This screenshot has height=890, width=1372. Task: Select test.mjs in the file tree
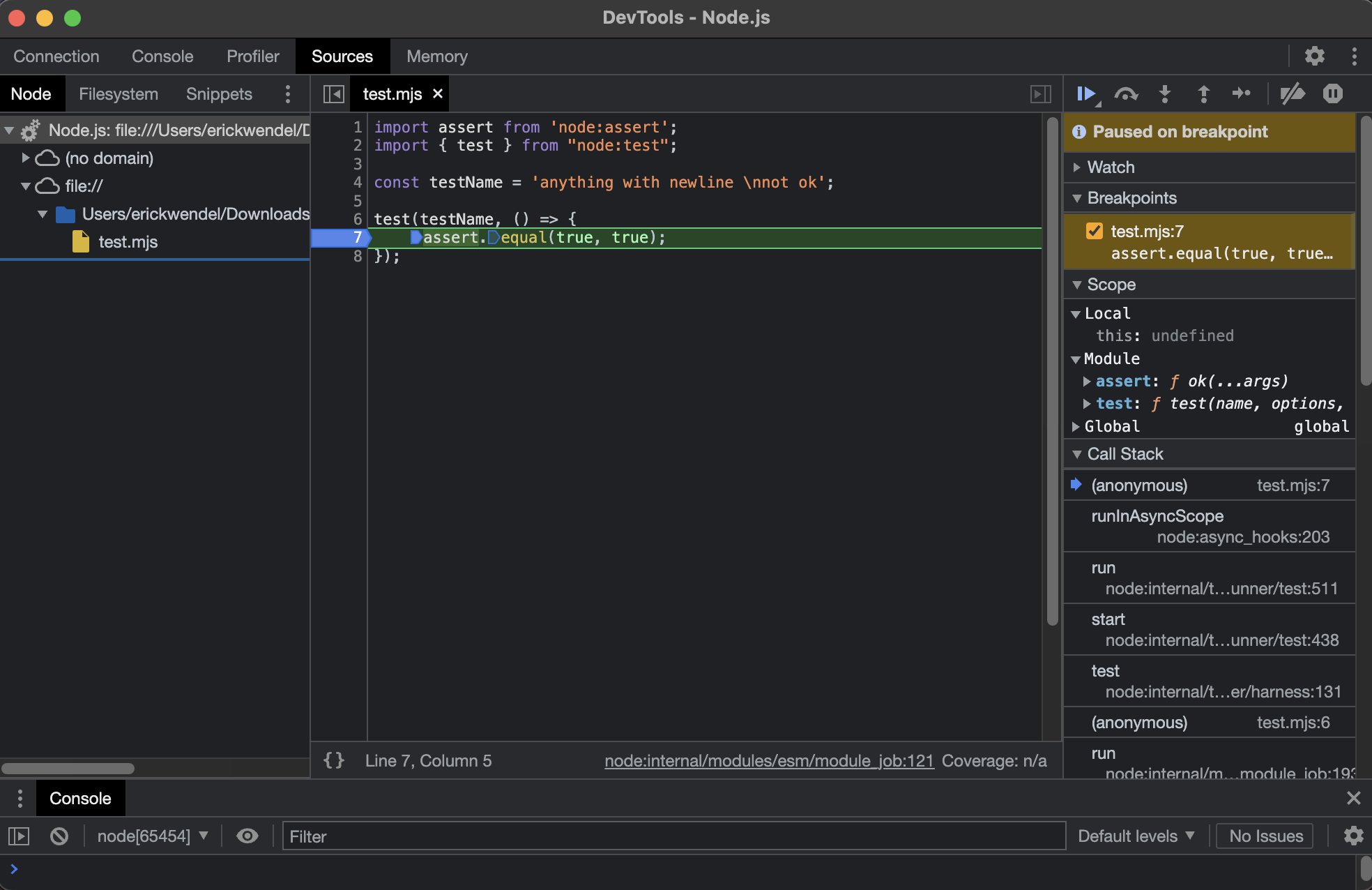(x=128, y=241)
